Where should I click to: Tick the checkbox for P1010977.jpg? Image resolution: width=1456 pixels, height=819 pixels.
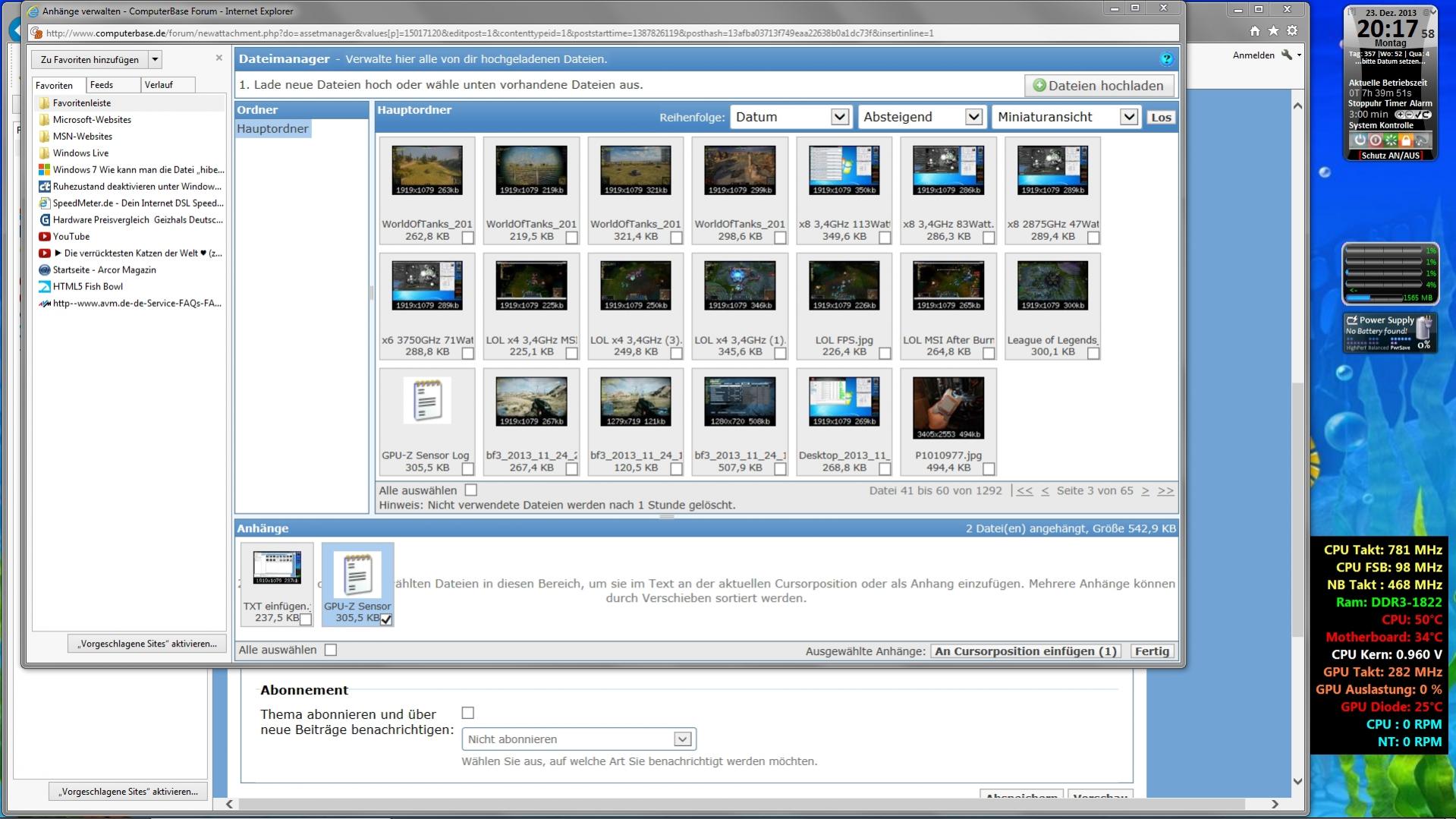pos(989,469)
